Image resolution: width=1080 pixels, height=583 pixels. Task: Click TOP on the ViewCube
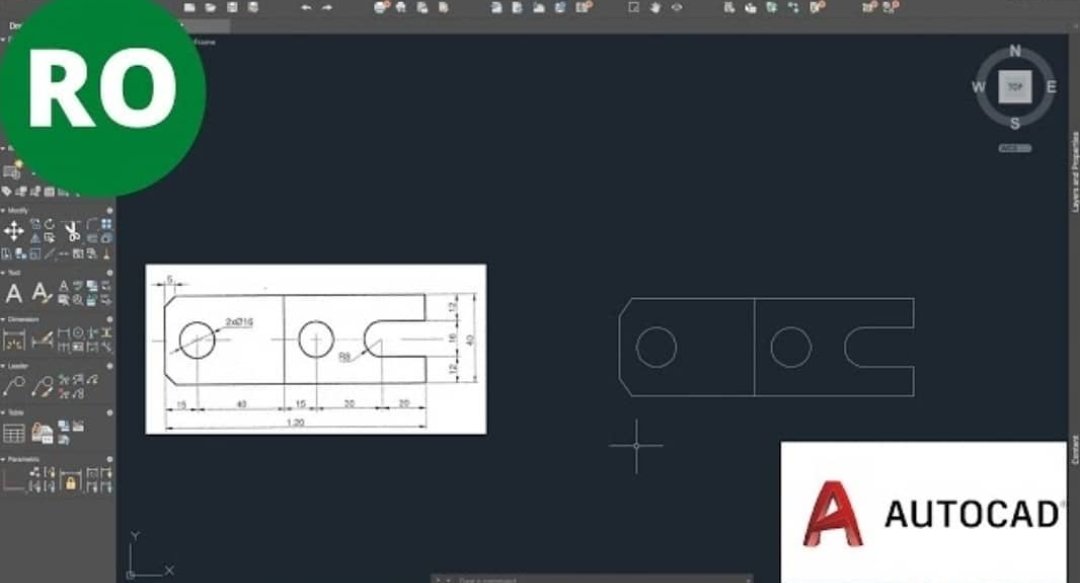tap(1014, 88)
